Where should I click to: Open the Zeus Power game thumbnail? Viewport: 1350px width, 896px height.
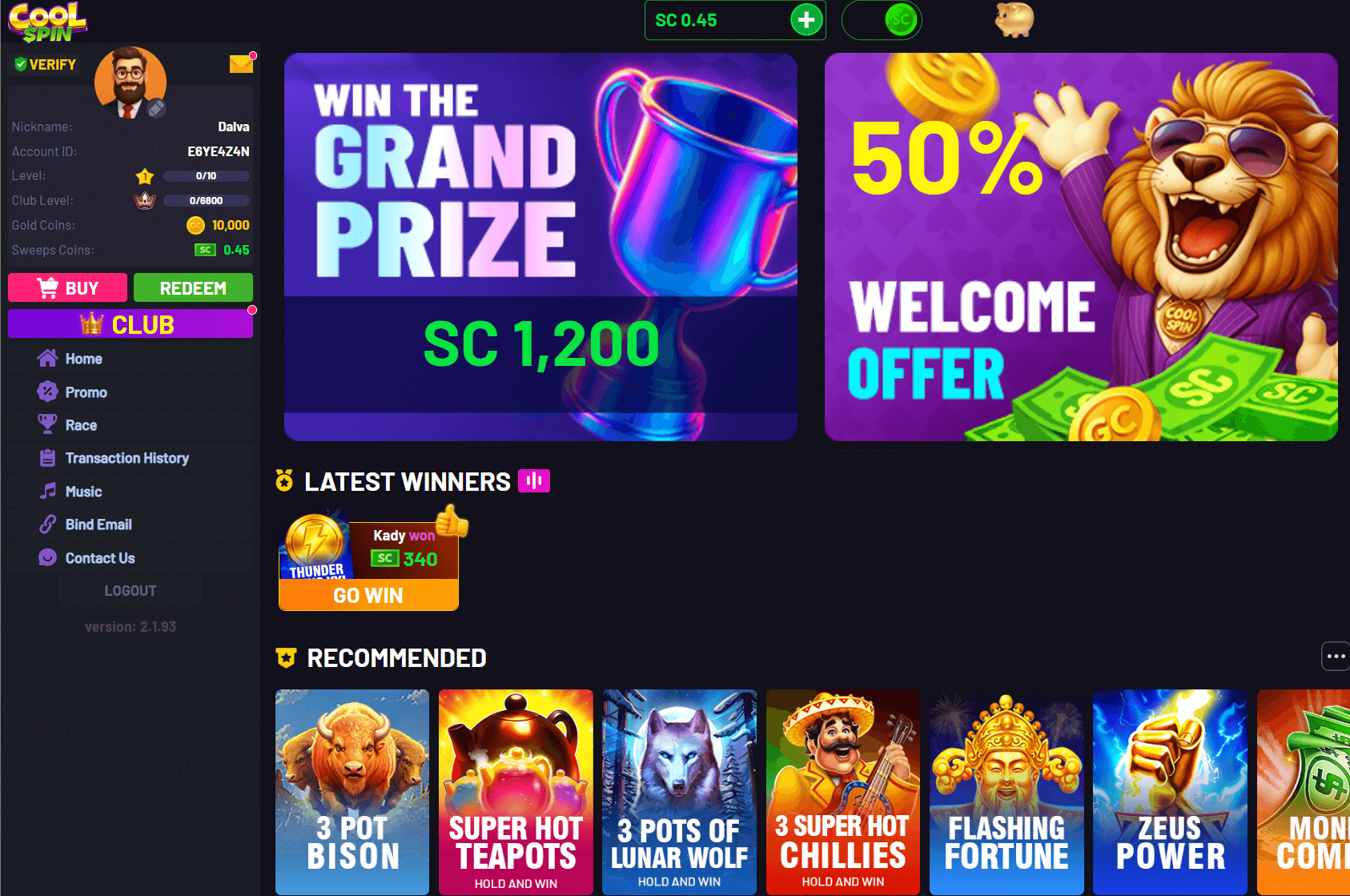pos(1170,792)
